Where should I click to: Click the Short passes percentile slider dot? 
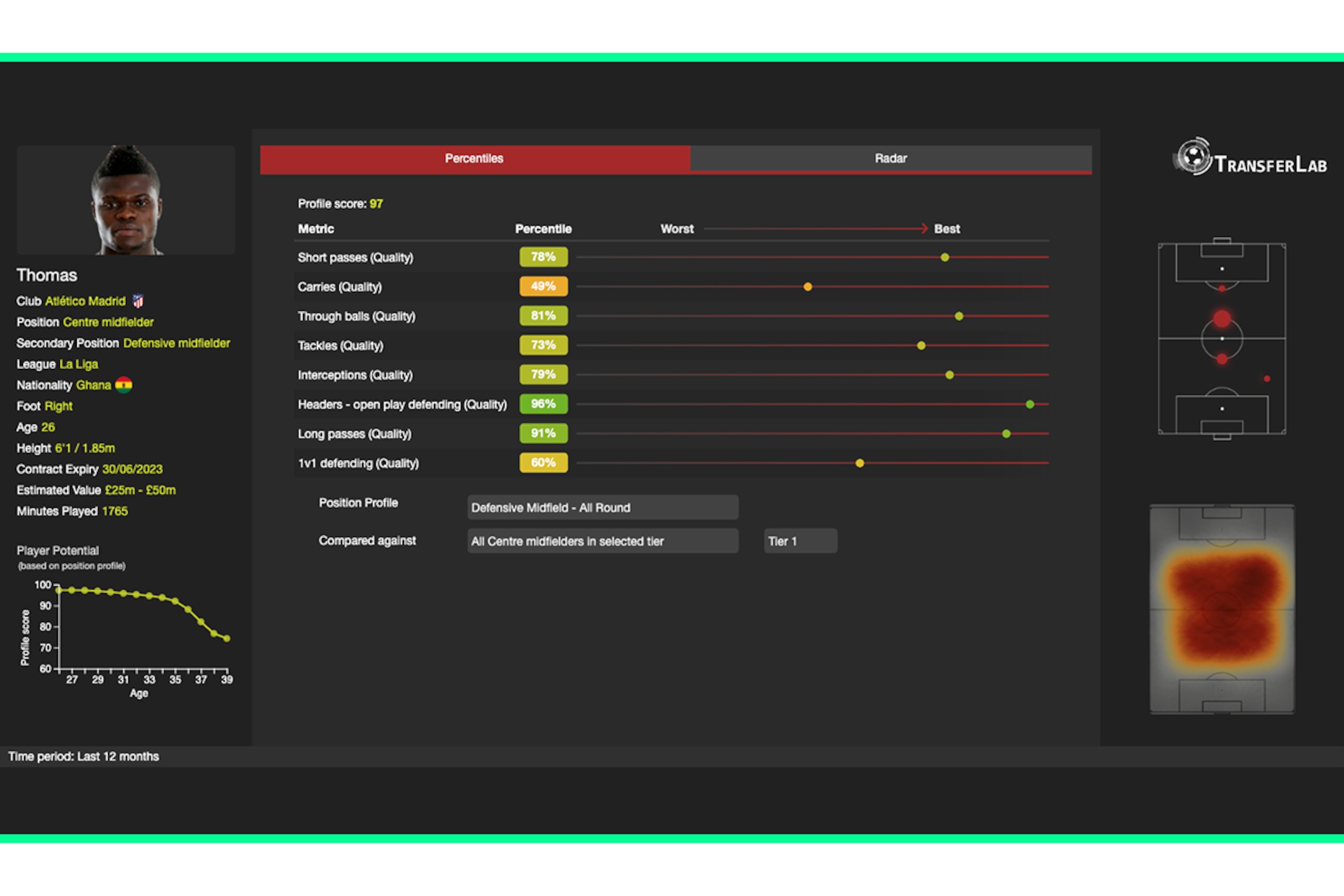[x=944, y=257]
